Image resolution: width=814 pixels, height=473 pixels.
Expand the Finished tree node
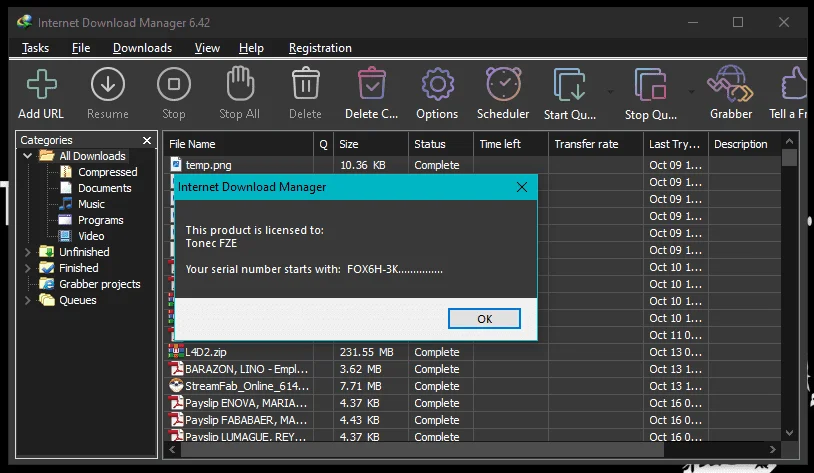28,268
